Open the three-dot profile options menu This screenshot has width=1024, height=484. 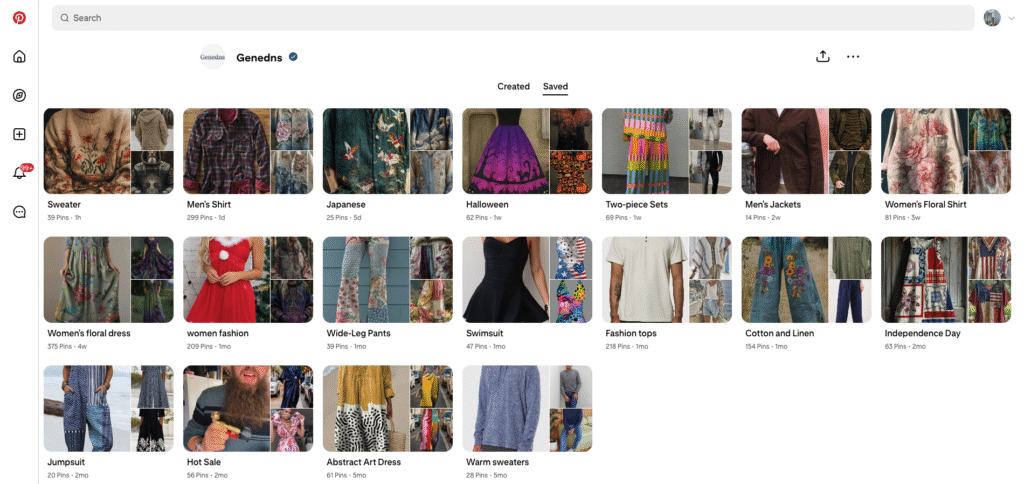(853, 57)
